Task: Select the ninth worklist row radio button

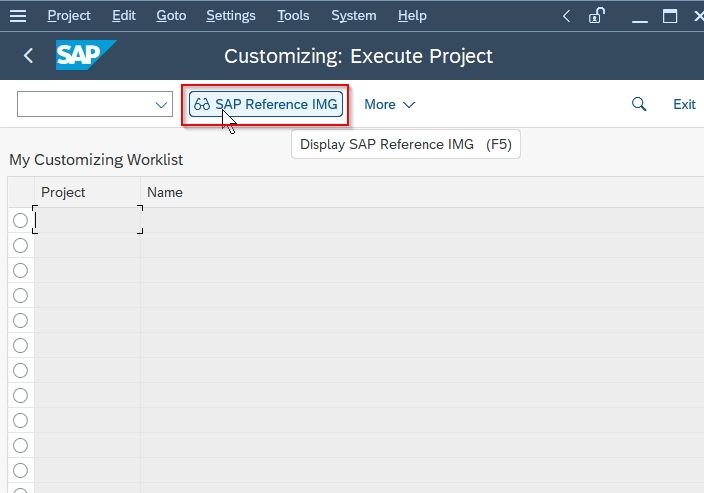Action: (x=20, y=421)
